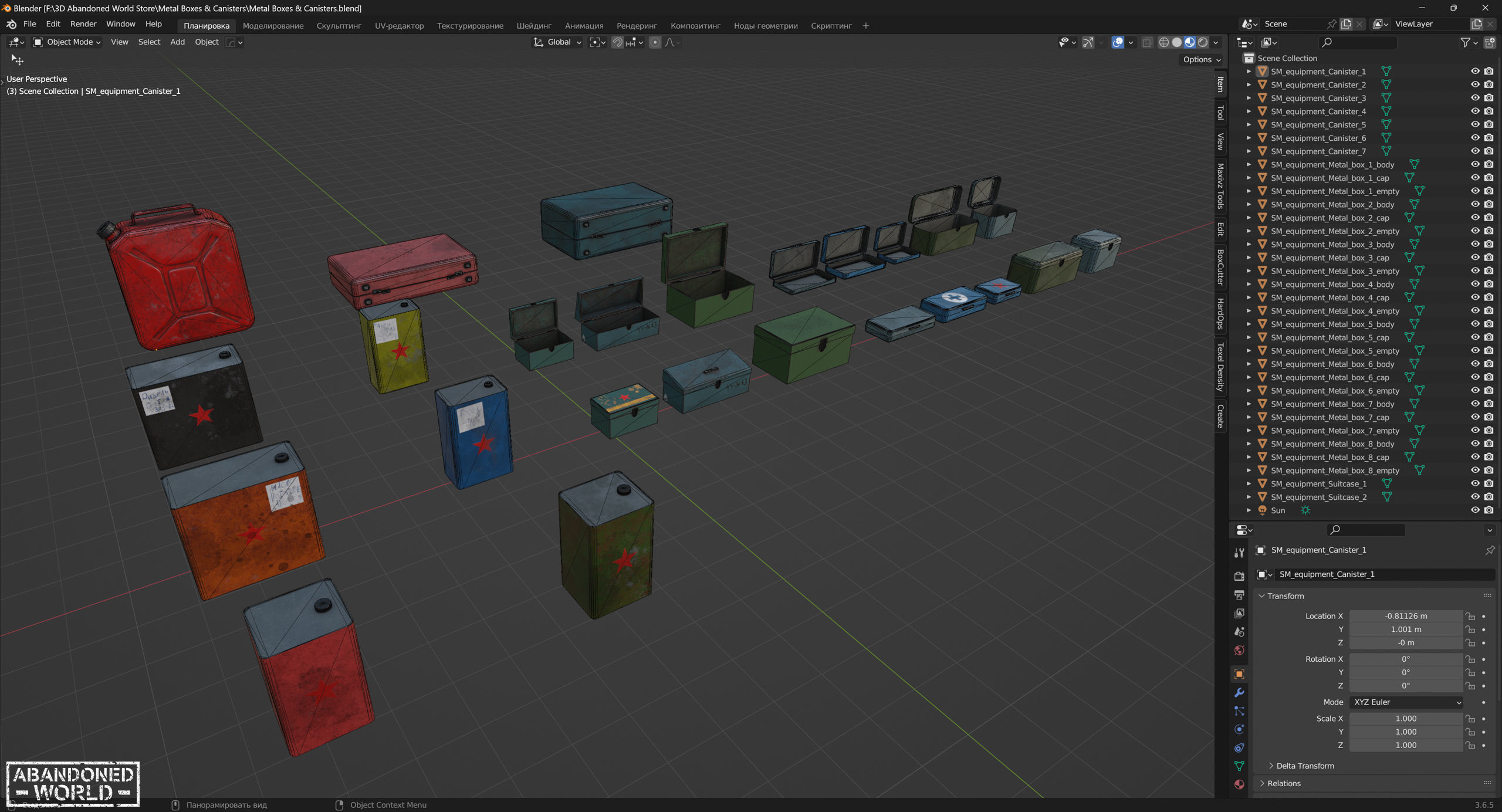Open the View Layer properties tab
1502x812 pixels.
pos(1239,613)
